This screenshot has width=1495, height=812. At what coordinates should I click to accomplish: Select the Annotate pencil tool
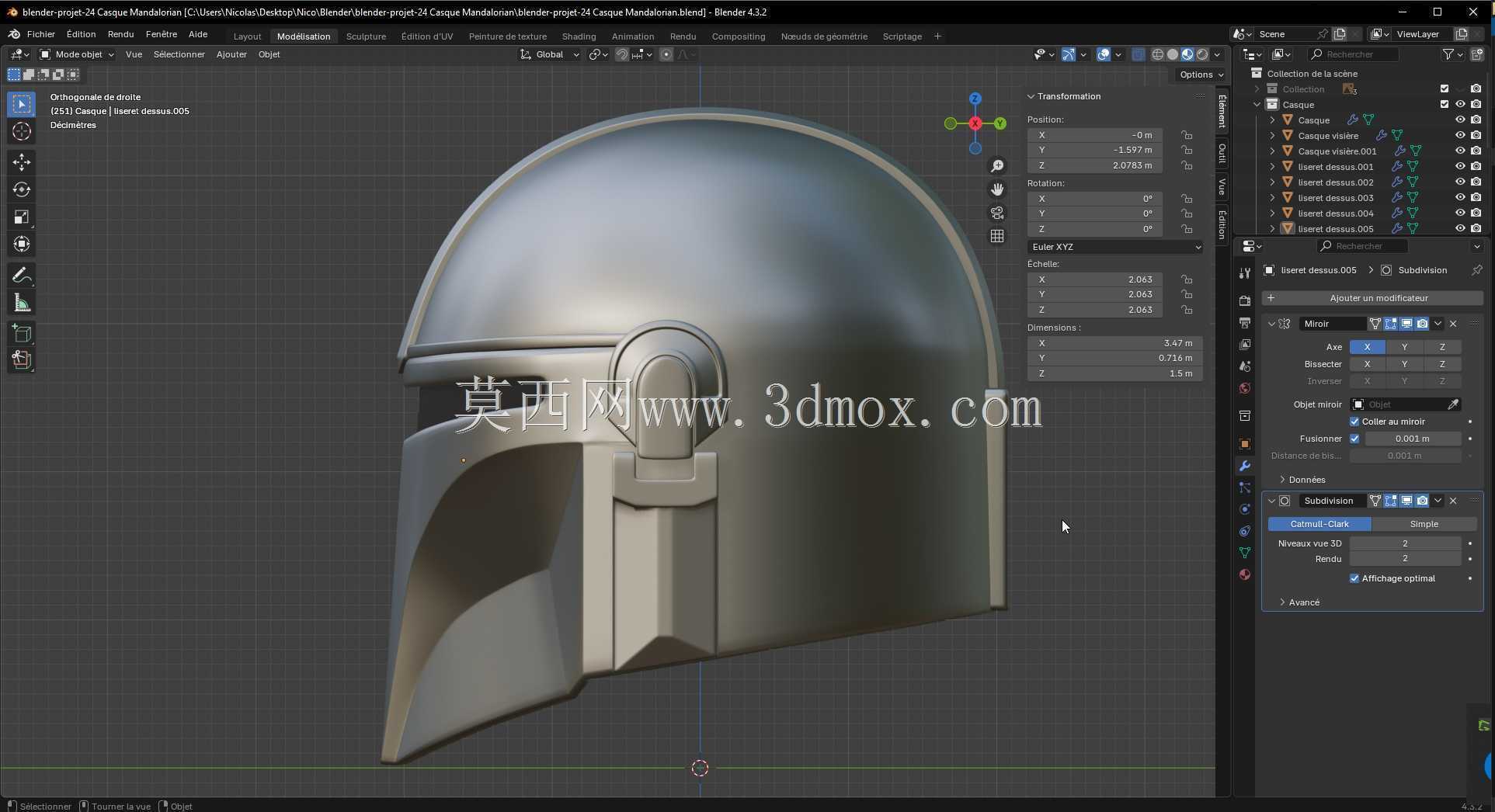click(22, 276)
